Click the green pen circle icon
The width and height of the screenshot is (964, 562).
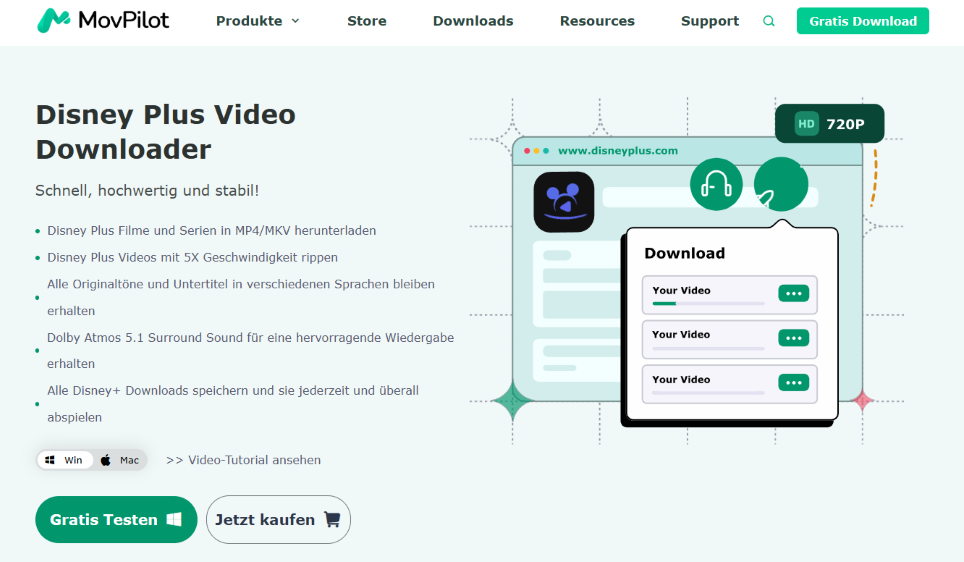point(781,184)
